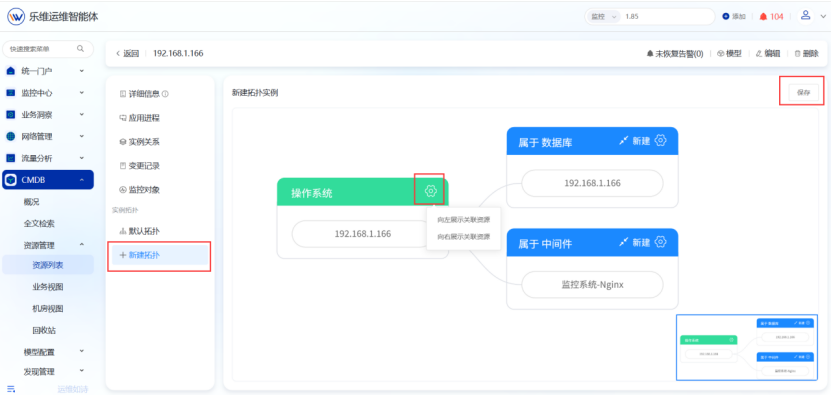This screenshot has width=831, height=396.
Task: Select 192.168.1.166 instance in 数据库 card
Action: 592,183
